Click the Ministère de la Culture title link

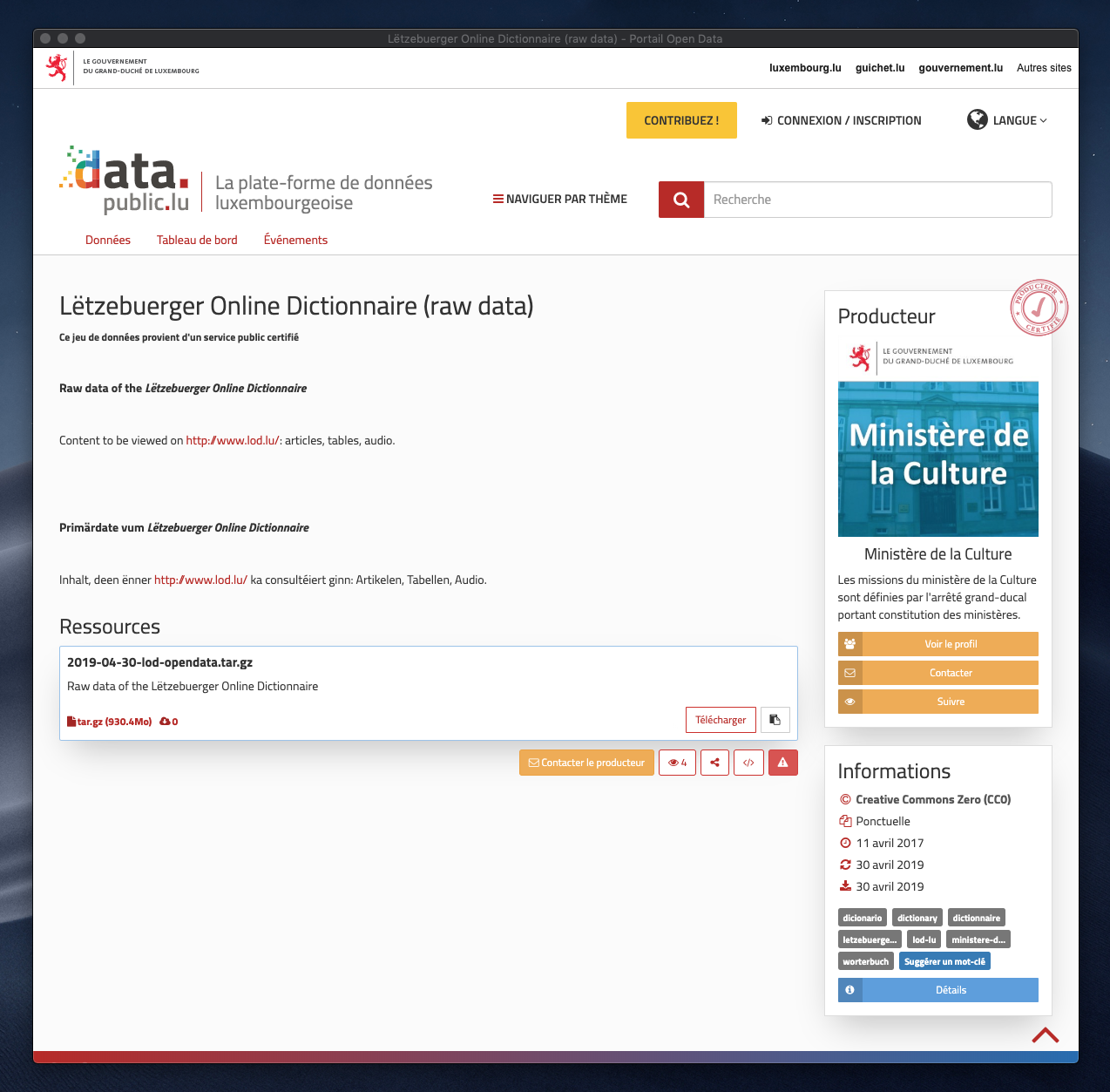(938, 554)
